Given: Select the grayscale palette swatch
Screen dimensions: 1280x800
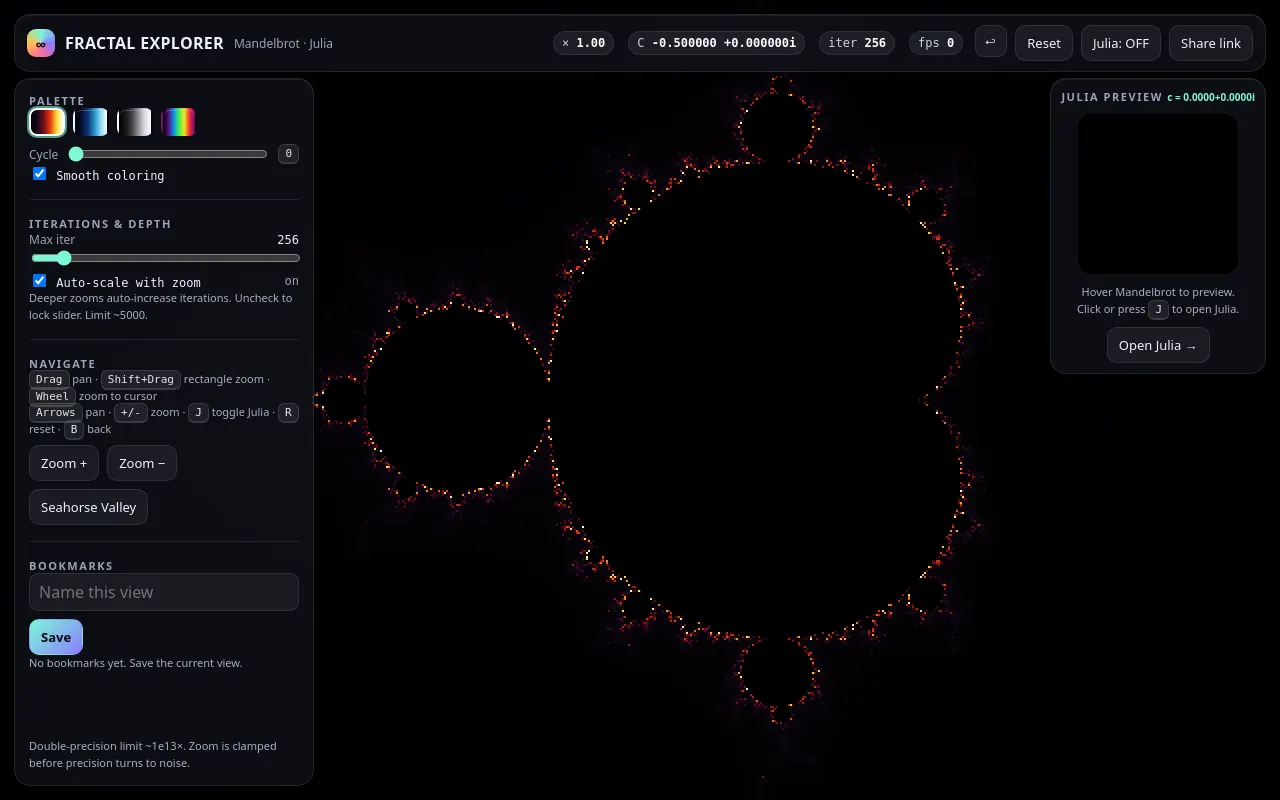Looking at the screenshot, I should [x=135, y=122].
